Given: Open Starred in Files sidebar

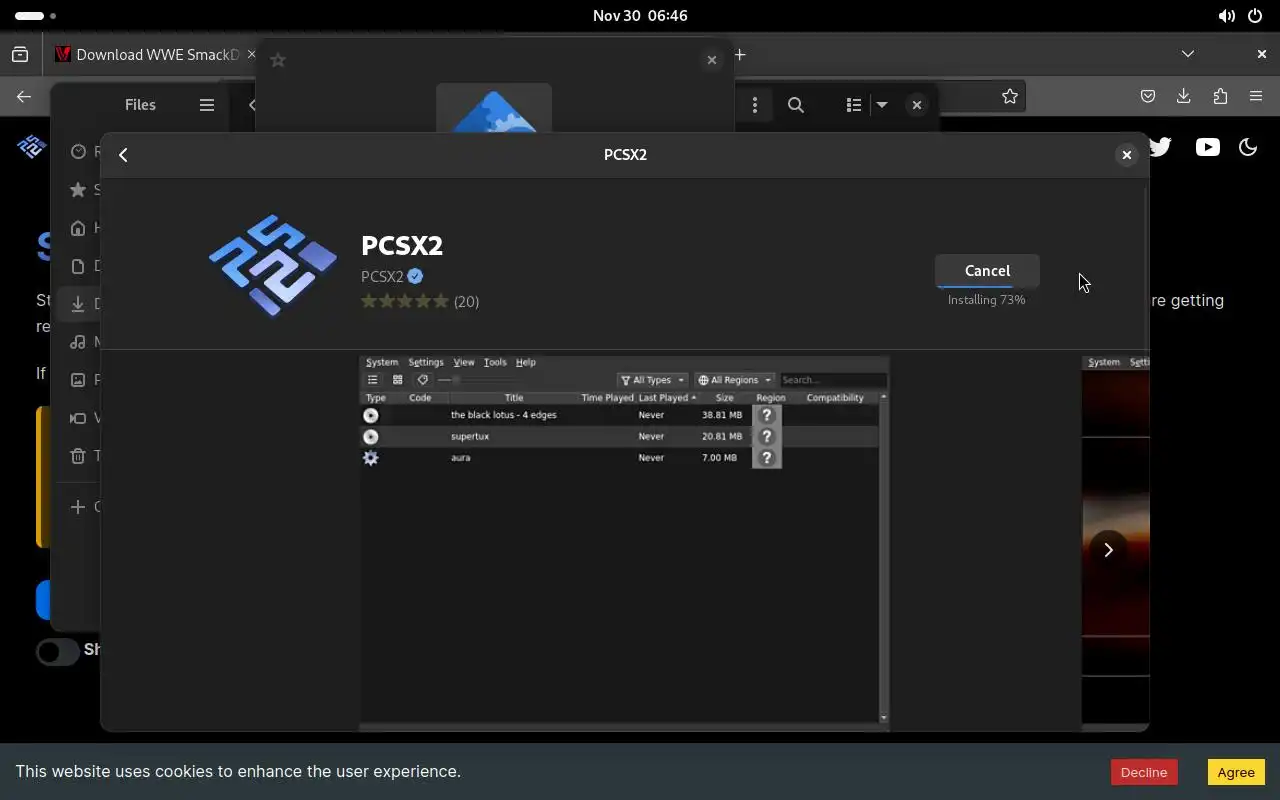Looking at the screenshot, I should (78, 190).
